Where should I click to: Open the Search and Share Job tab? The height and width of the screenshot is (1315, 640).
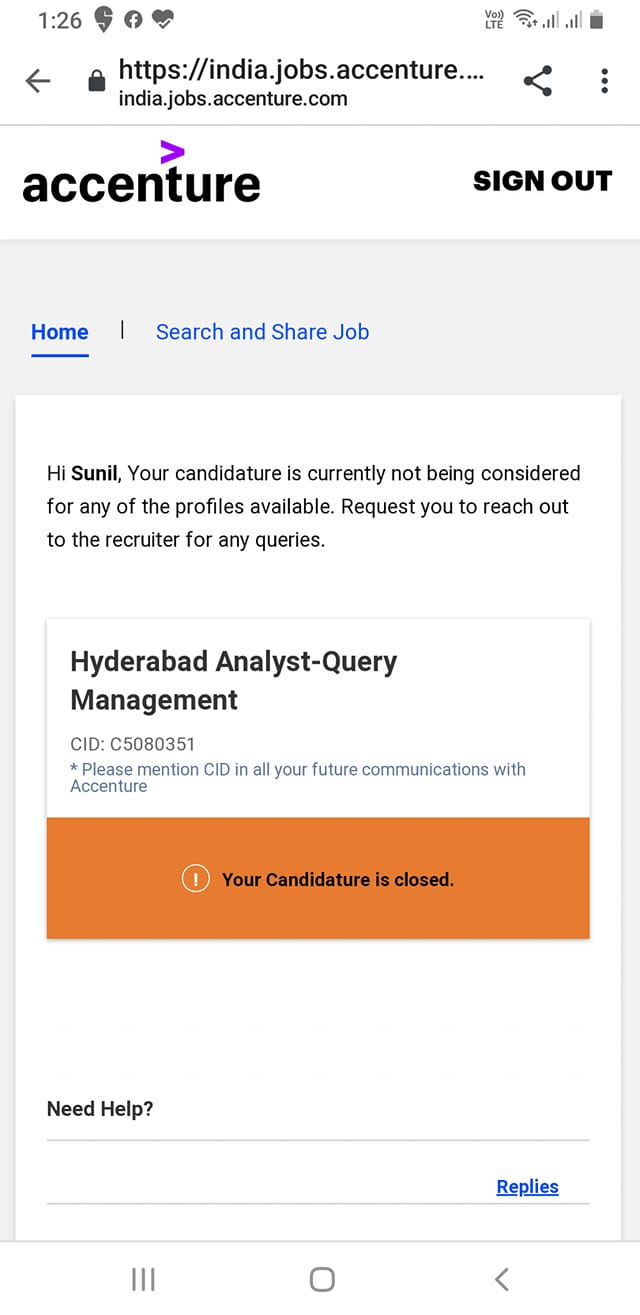coord(262,332)
